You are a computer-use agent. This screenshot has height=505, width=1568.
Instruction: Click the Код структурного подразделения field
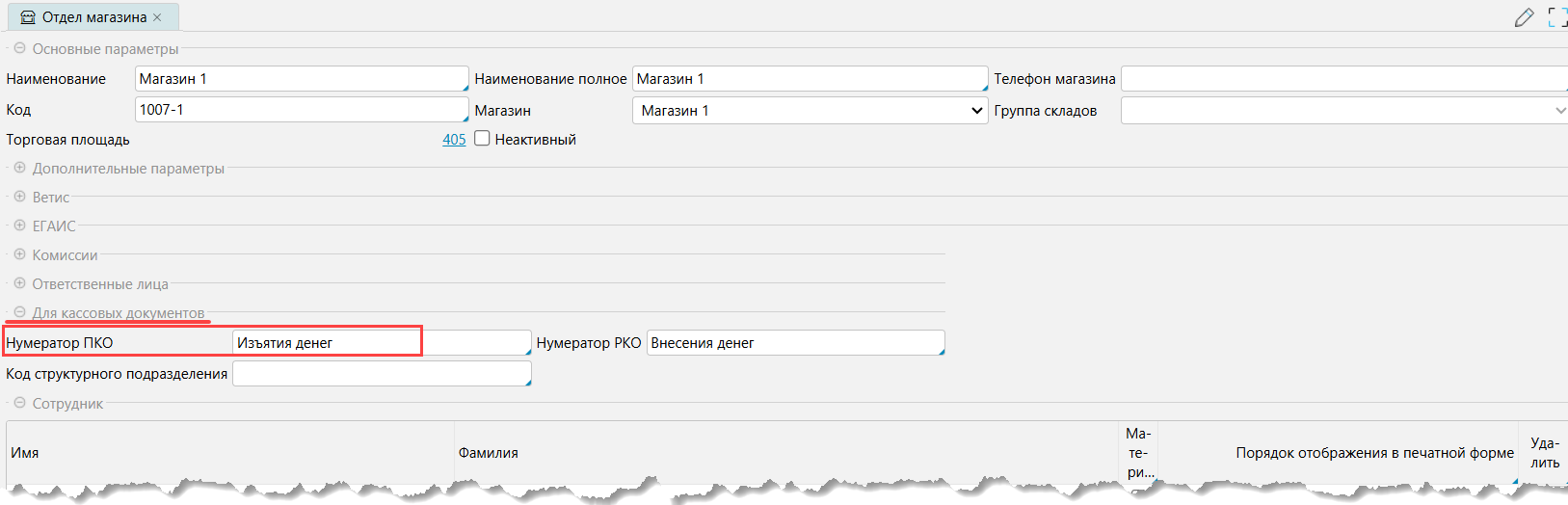(x=382, y=374)
